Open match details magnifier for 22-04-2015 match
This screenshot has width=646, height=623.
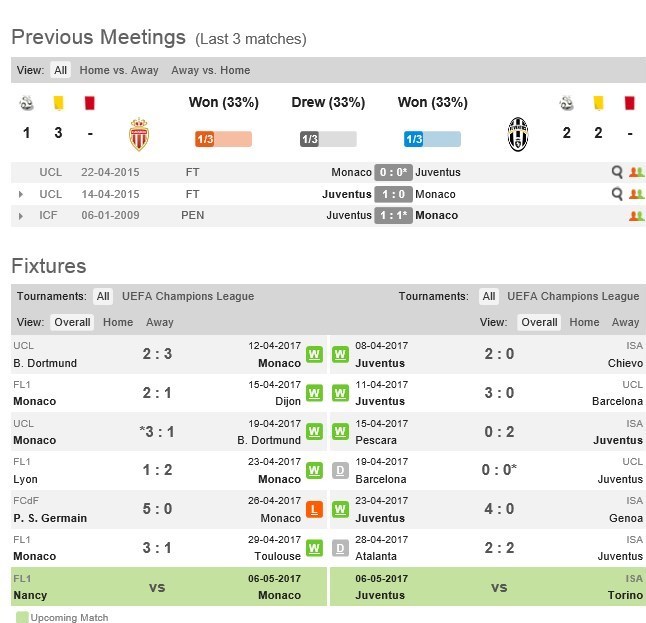coord(617,172)
